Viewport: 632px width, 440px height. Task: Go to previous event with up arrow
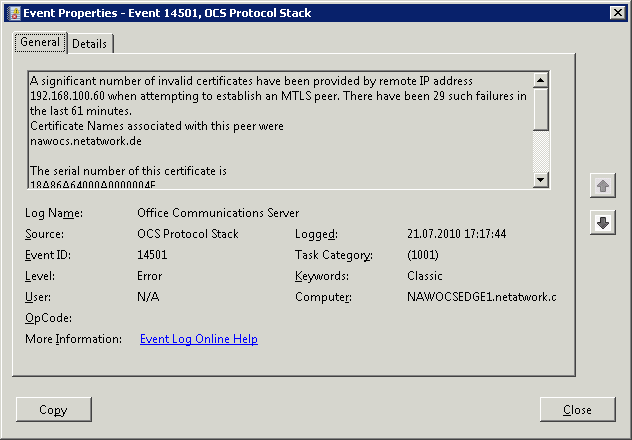pyautogui.click(x=603, y=186)
